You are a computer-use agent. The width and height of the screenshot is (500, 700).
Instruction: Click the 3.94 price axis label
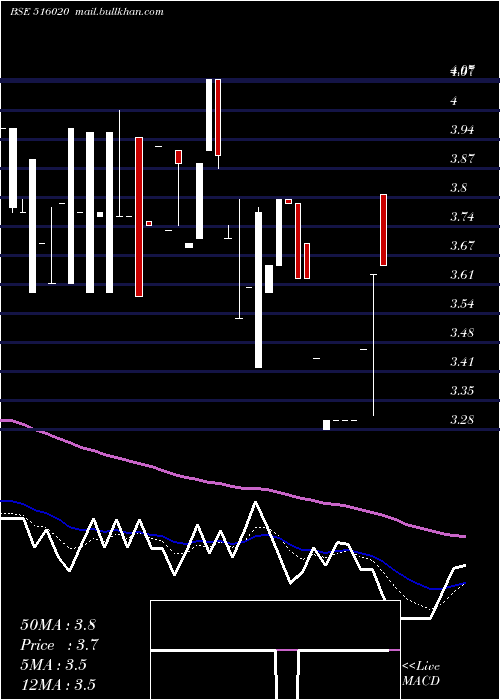462,130
